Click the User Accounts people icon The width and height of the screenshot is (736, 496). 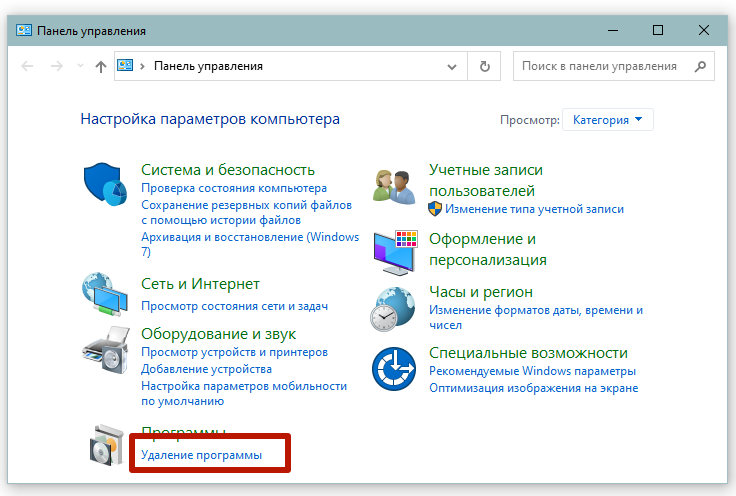(x=394, y=187)
